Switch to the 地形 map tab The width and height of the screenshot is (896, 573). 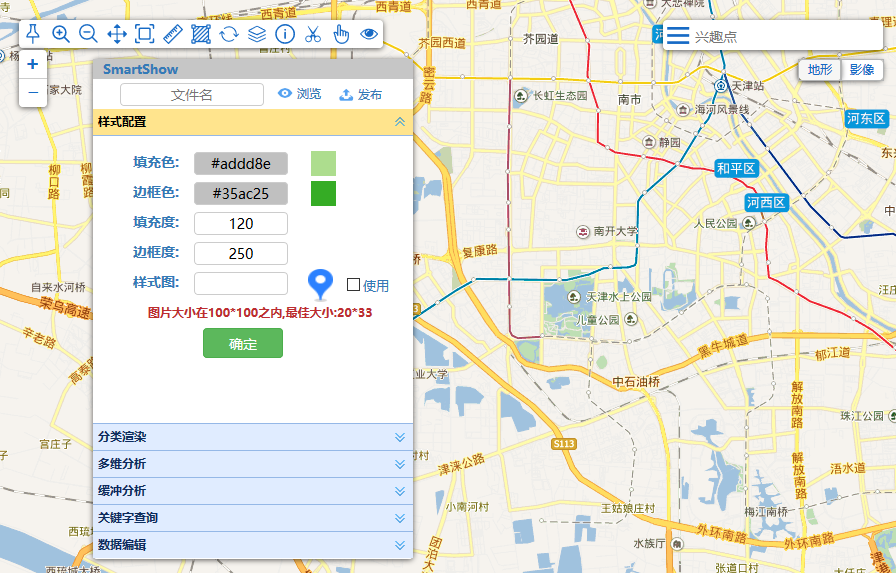coord(820,70)
